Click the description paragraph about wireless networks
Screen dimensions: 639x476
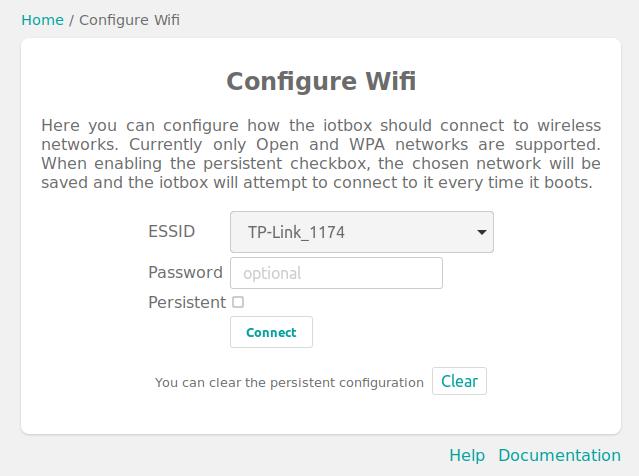(320, 154)
